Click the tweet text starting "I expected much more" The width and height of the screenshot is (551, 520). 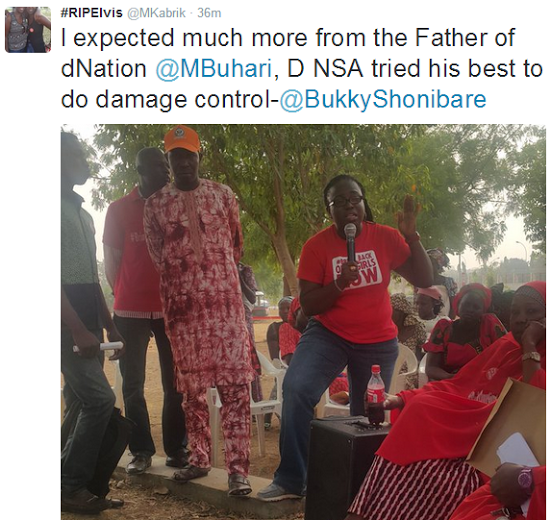click(x=302, y=69)
